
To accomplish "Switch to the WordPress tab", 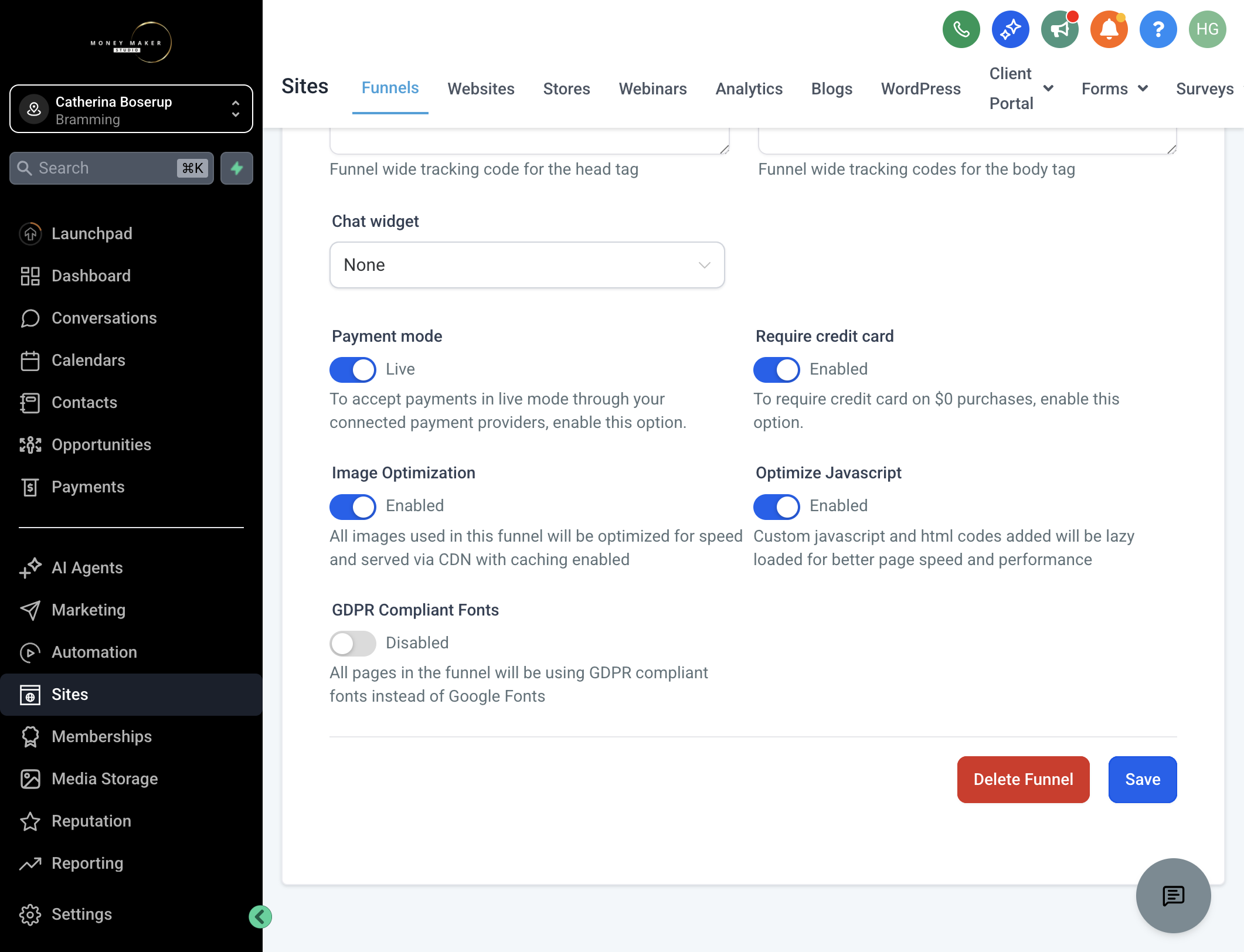I will click(x=921, y=89).
